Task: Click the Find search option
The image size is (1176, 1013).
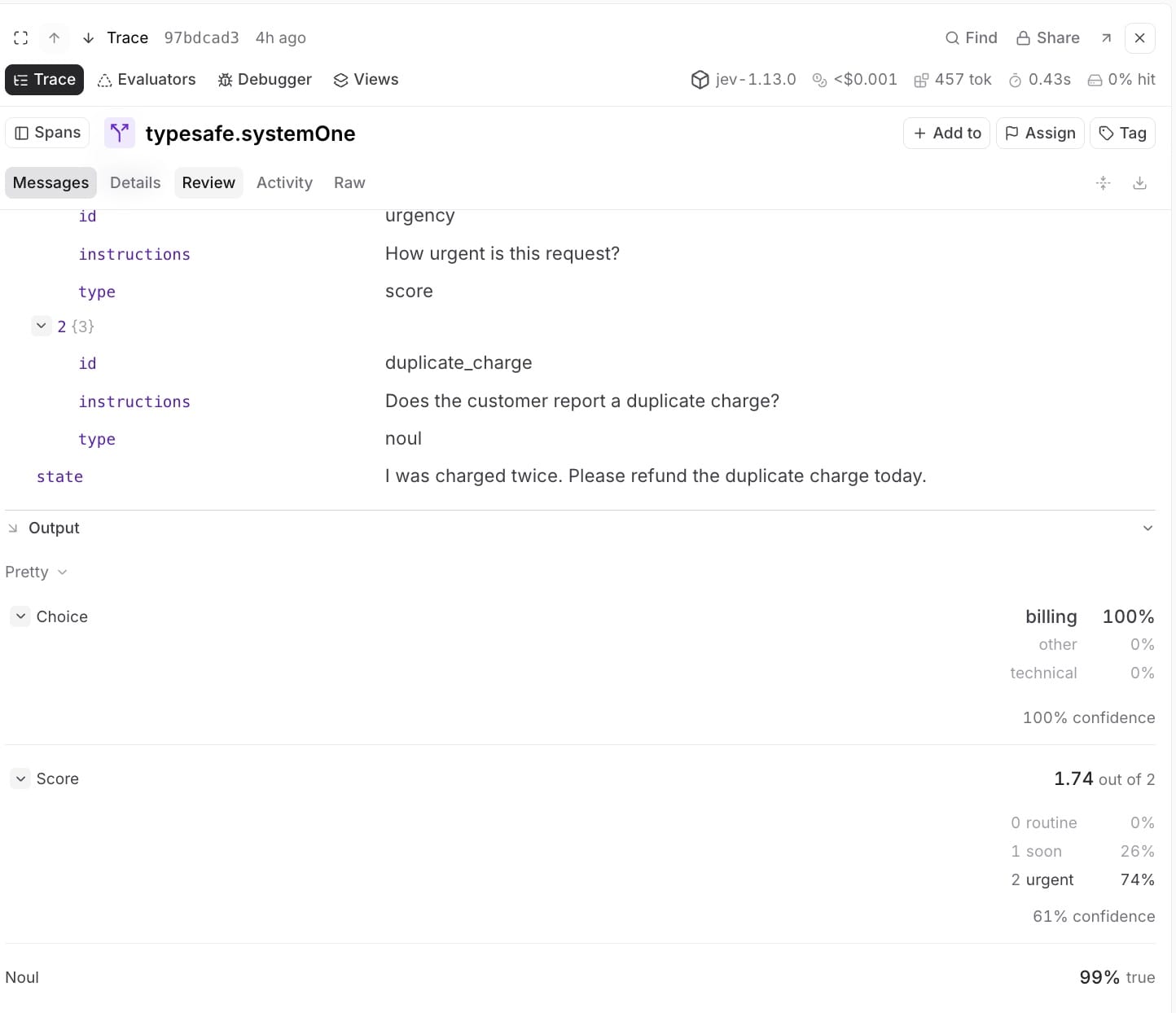Action: click(x=971, y=38)
